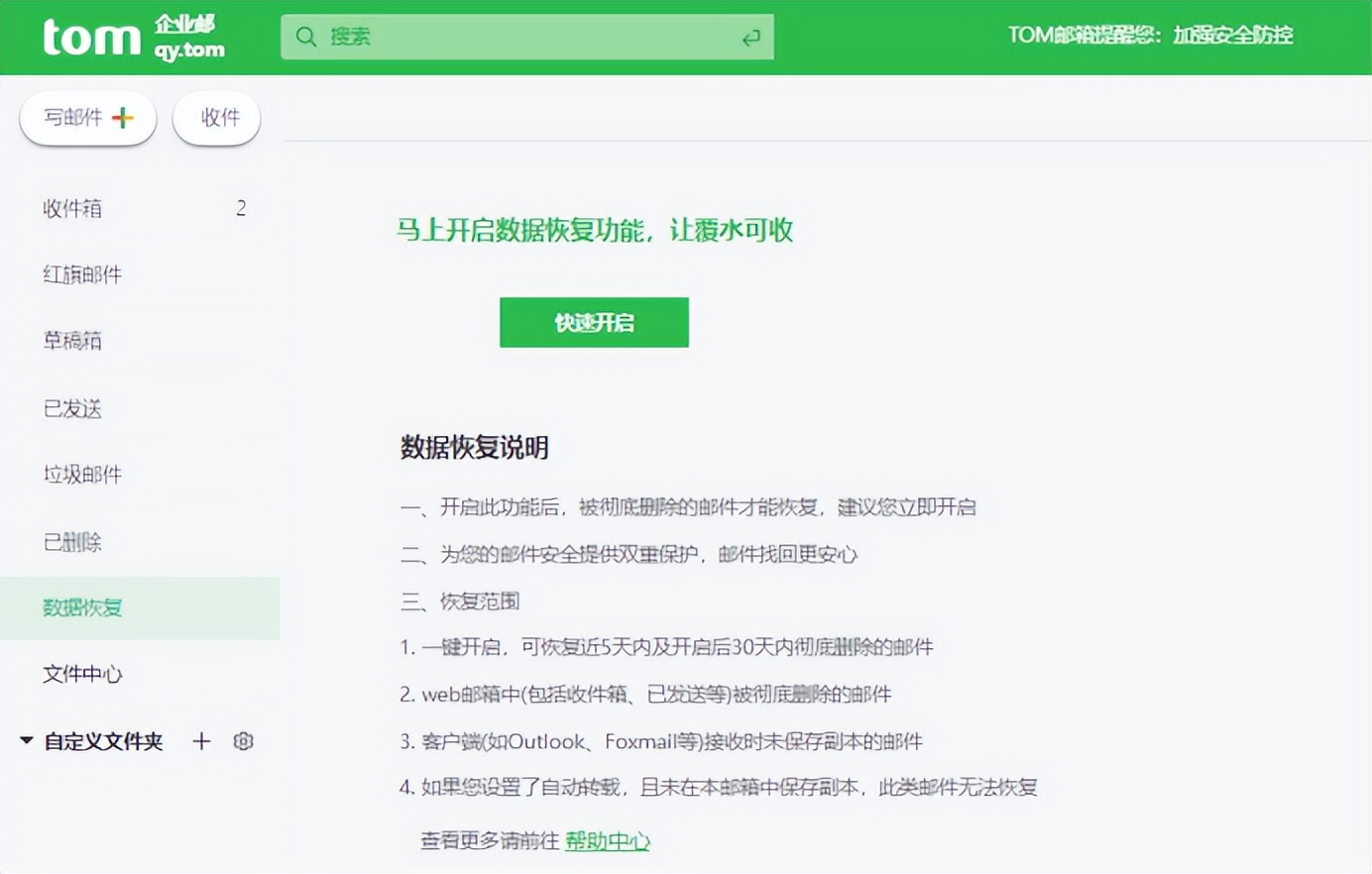Open custom folder settings gear icon
Viewport: 1372px width, 874px height.
(243, 741)
